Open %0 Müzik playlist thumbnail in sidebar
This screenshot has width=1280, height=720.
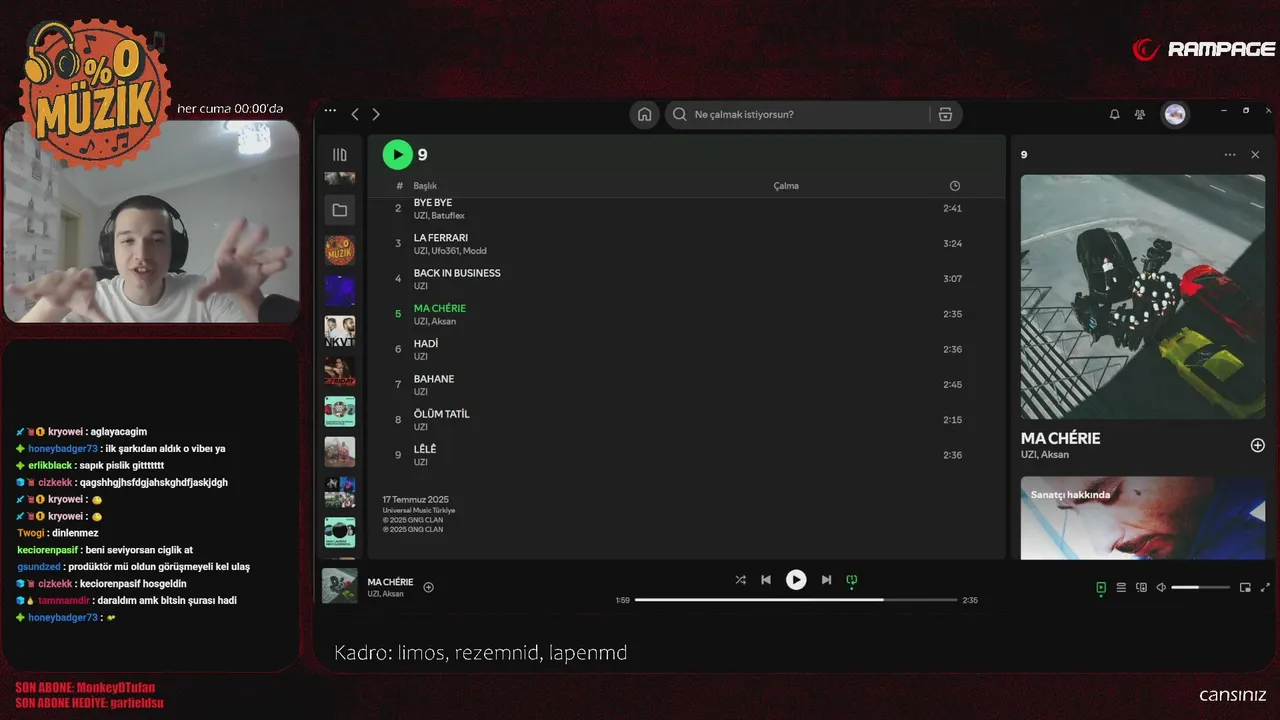pyautogui.click(x=340, y=250)
